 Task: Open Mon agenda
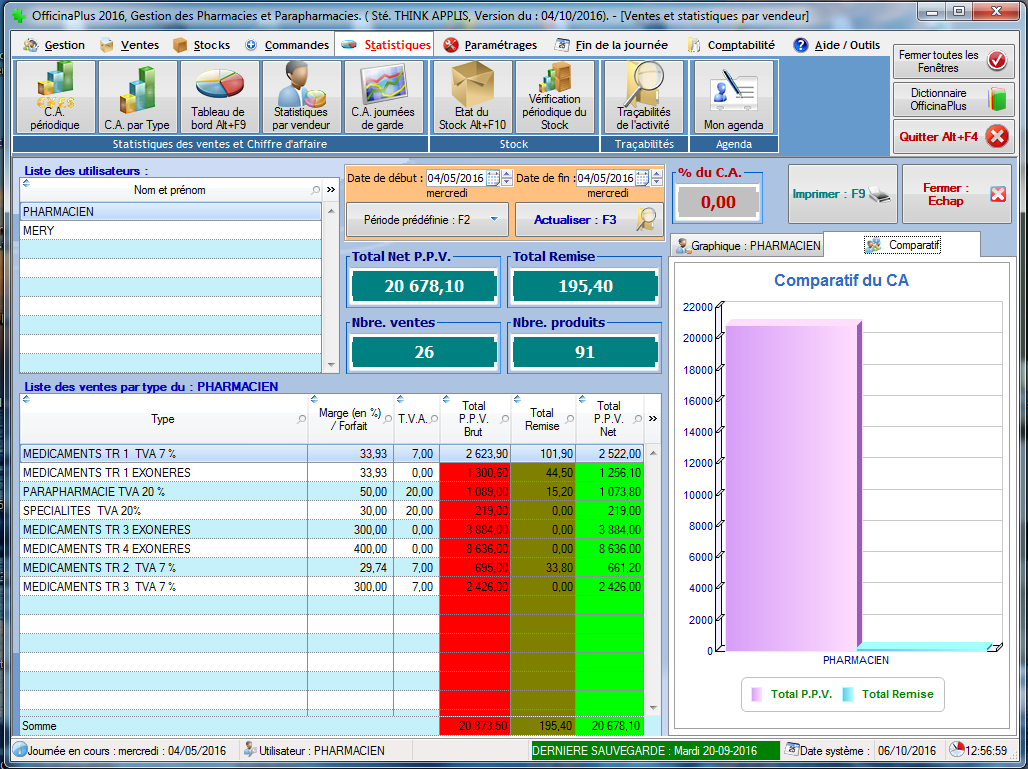(x=733, y=97)
